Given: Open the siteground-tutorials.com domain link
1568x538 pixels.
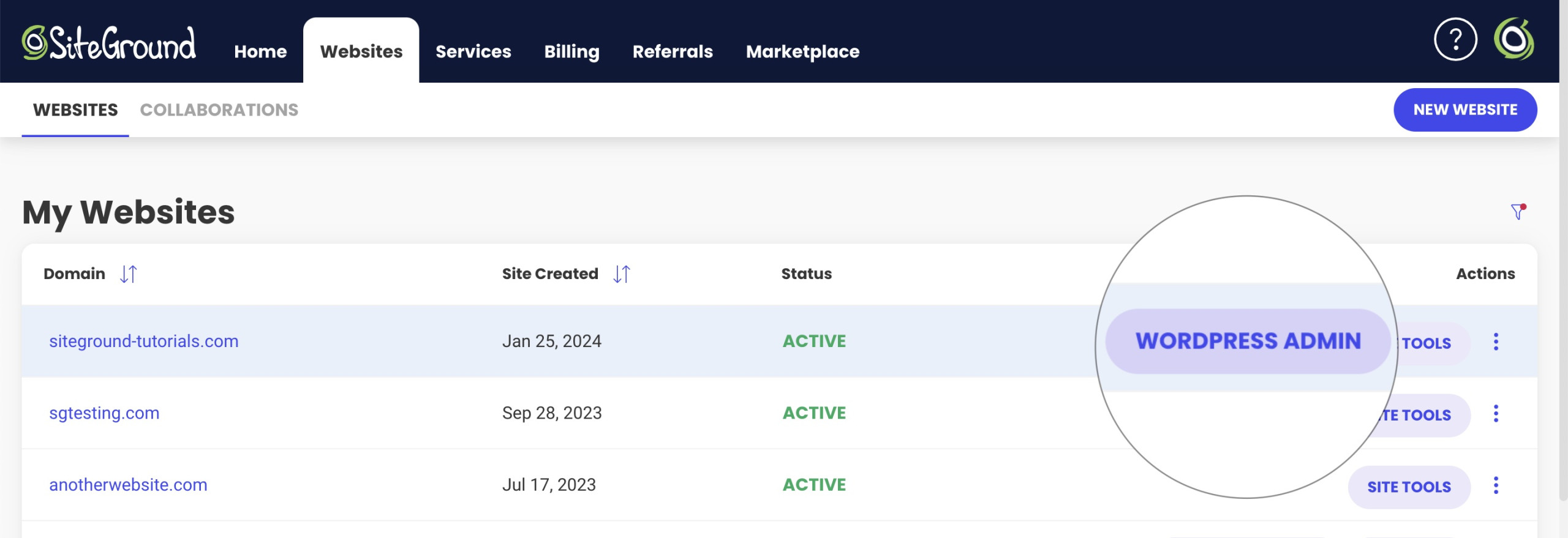Looking at the screenshot, I should (x=144, y=342).
